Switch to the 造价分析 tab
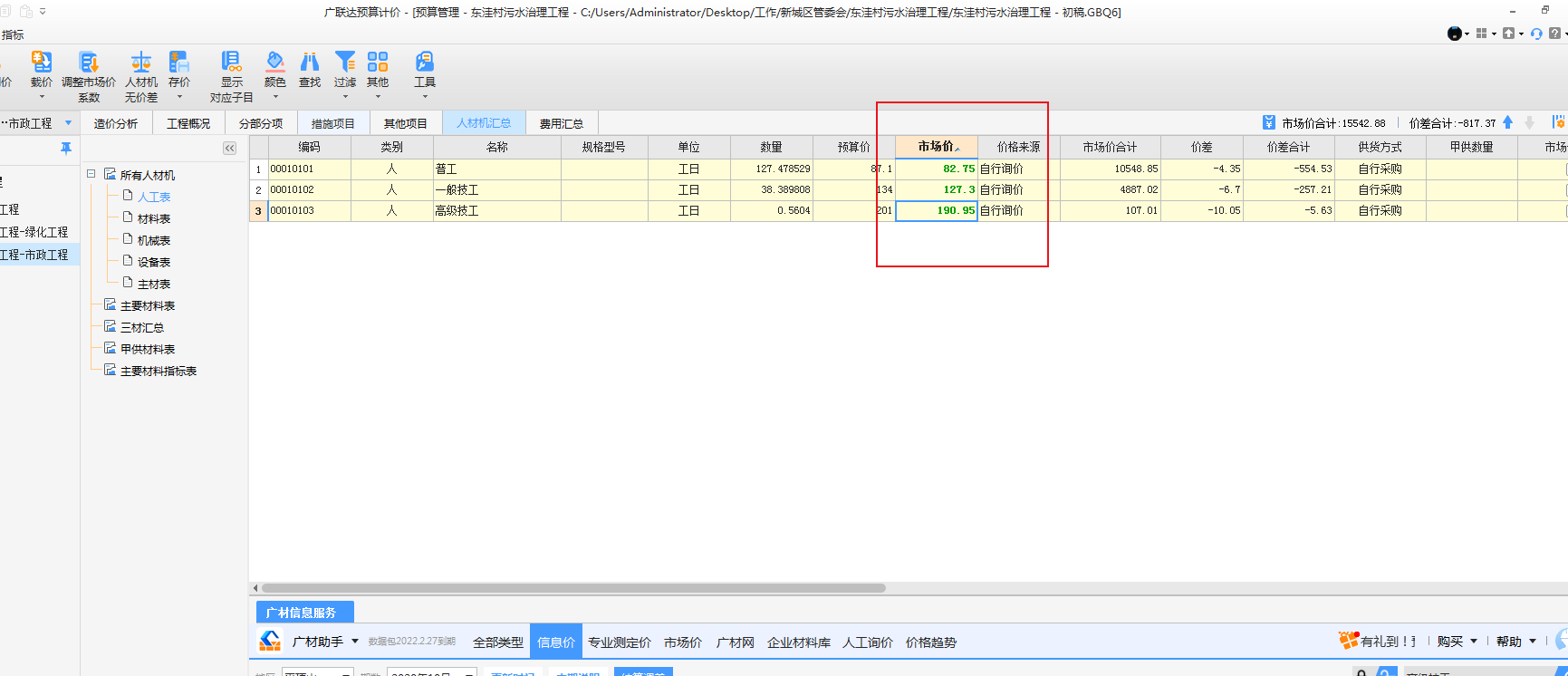Viewport: 1568px width, 676px height. pos(116,123)
